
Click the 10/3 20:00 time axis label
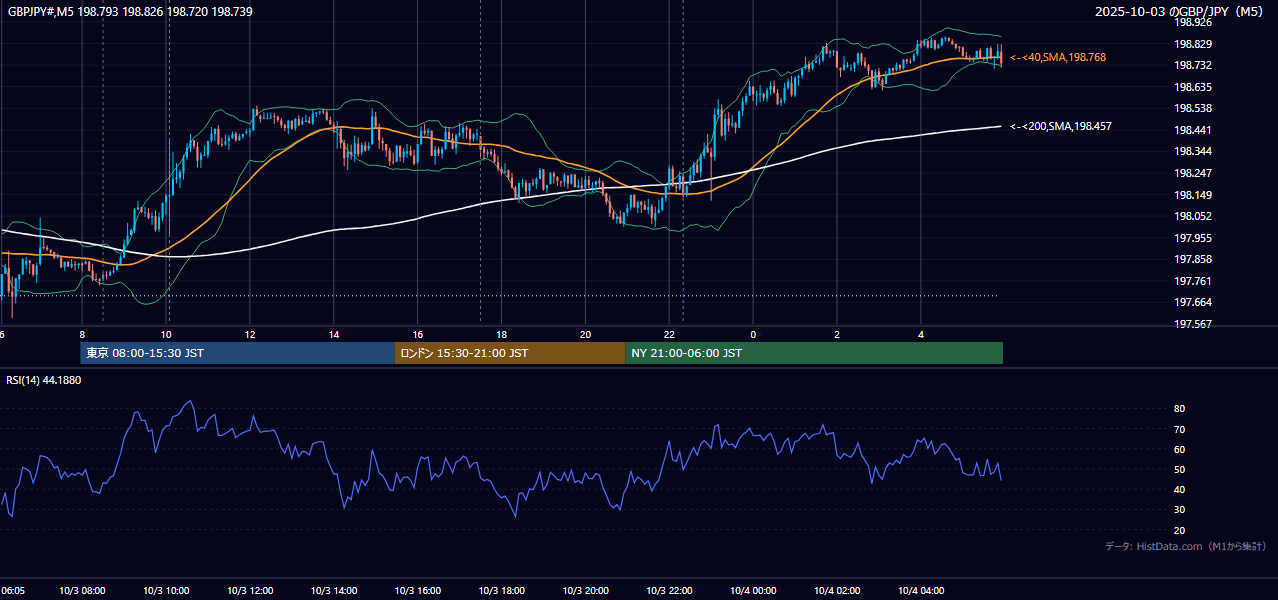click(x=586, y=590)
